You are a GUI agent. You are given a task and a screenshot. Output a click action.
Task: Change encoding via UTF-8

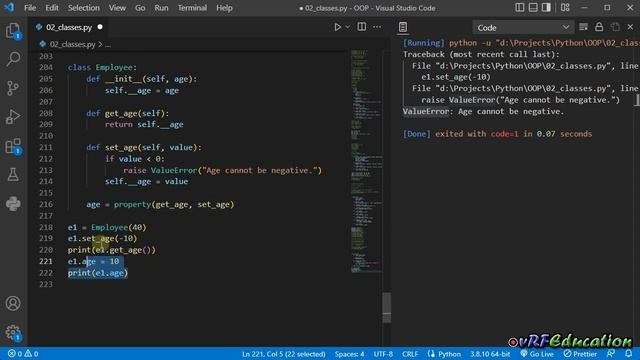(383, 354)
